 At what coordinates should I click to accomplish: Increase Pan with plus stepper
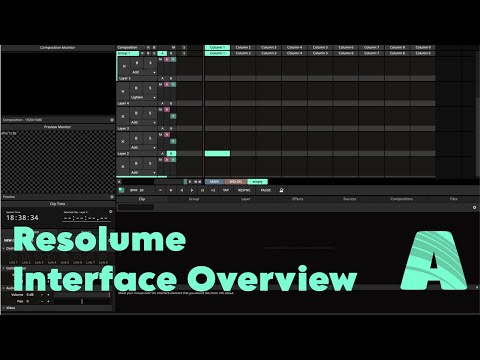click(48, 301)
